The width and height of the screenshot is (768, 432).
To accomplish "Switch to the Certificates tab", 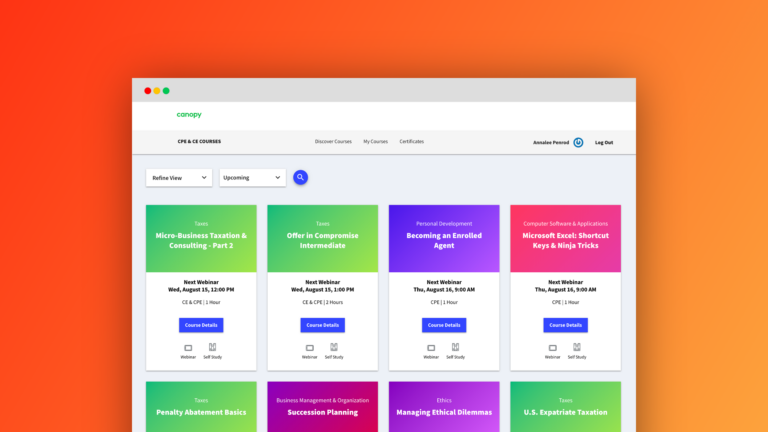I will pos(412,142).
